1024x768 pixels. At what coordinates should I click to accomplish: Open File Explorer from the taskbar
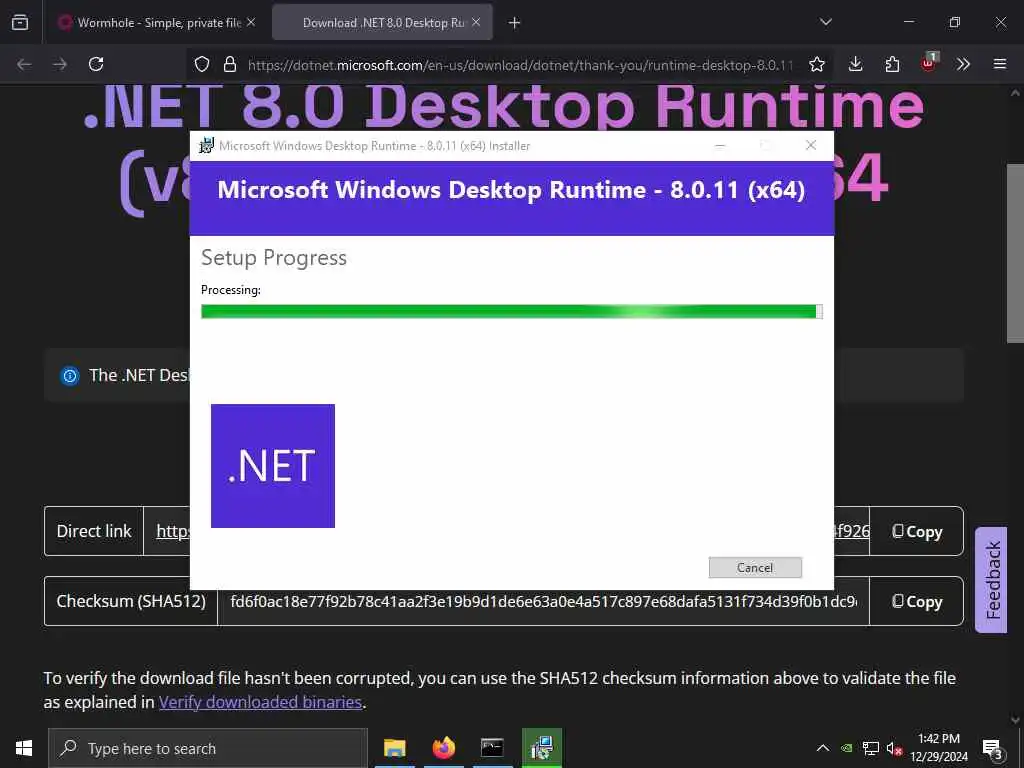tap(394, 748)
